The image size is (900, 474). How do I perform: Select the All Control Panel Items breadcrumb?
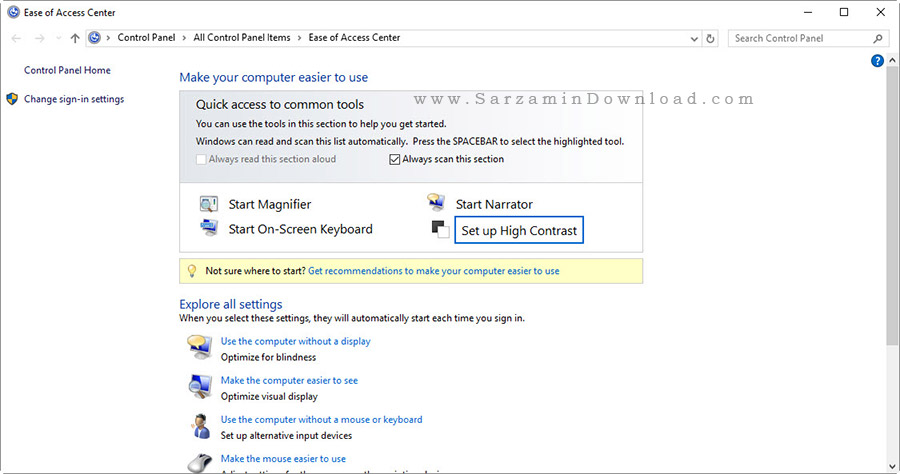[x=242, y=37]
